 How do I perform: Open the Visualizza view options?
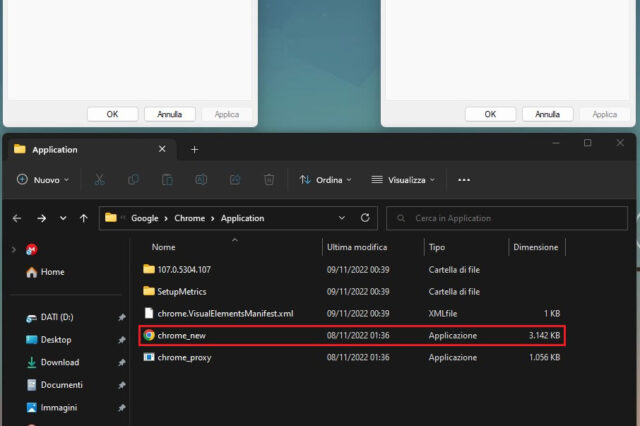(x=404, y=180)
